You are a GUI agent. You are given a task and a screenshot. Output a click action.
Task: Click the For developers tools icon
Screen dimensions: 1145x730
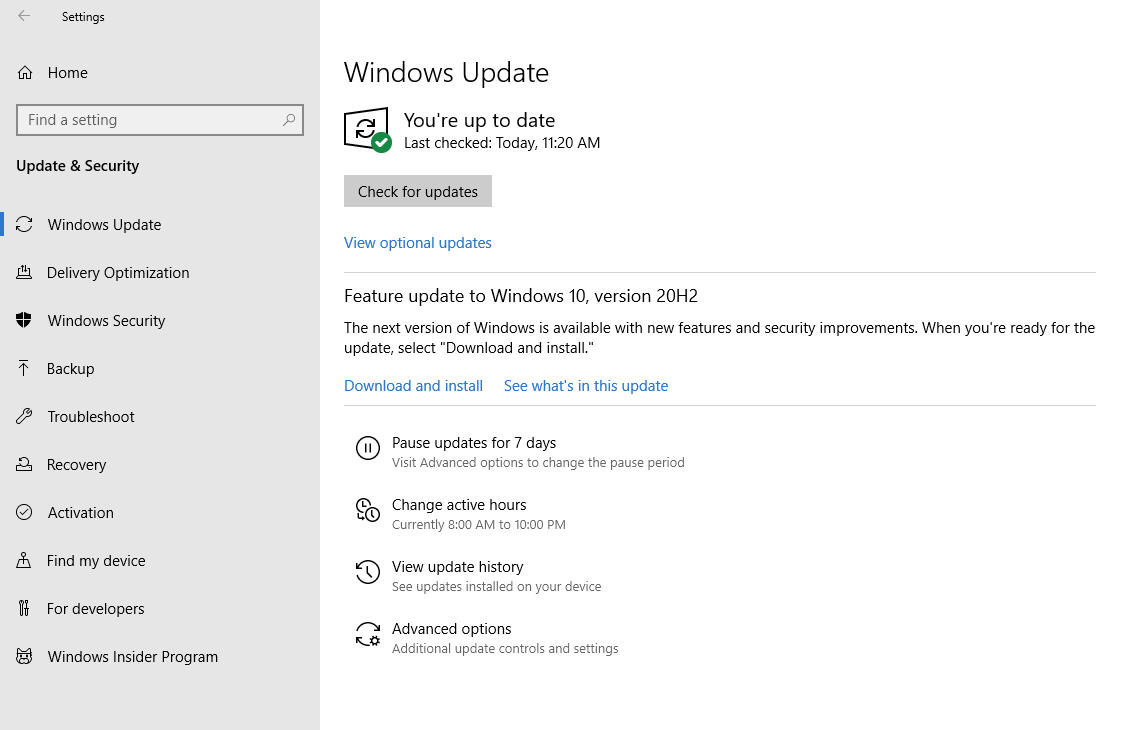pos(24,608)
